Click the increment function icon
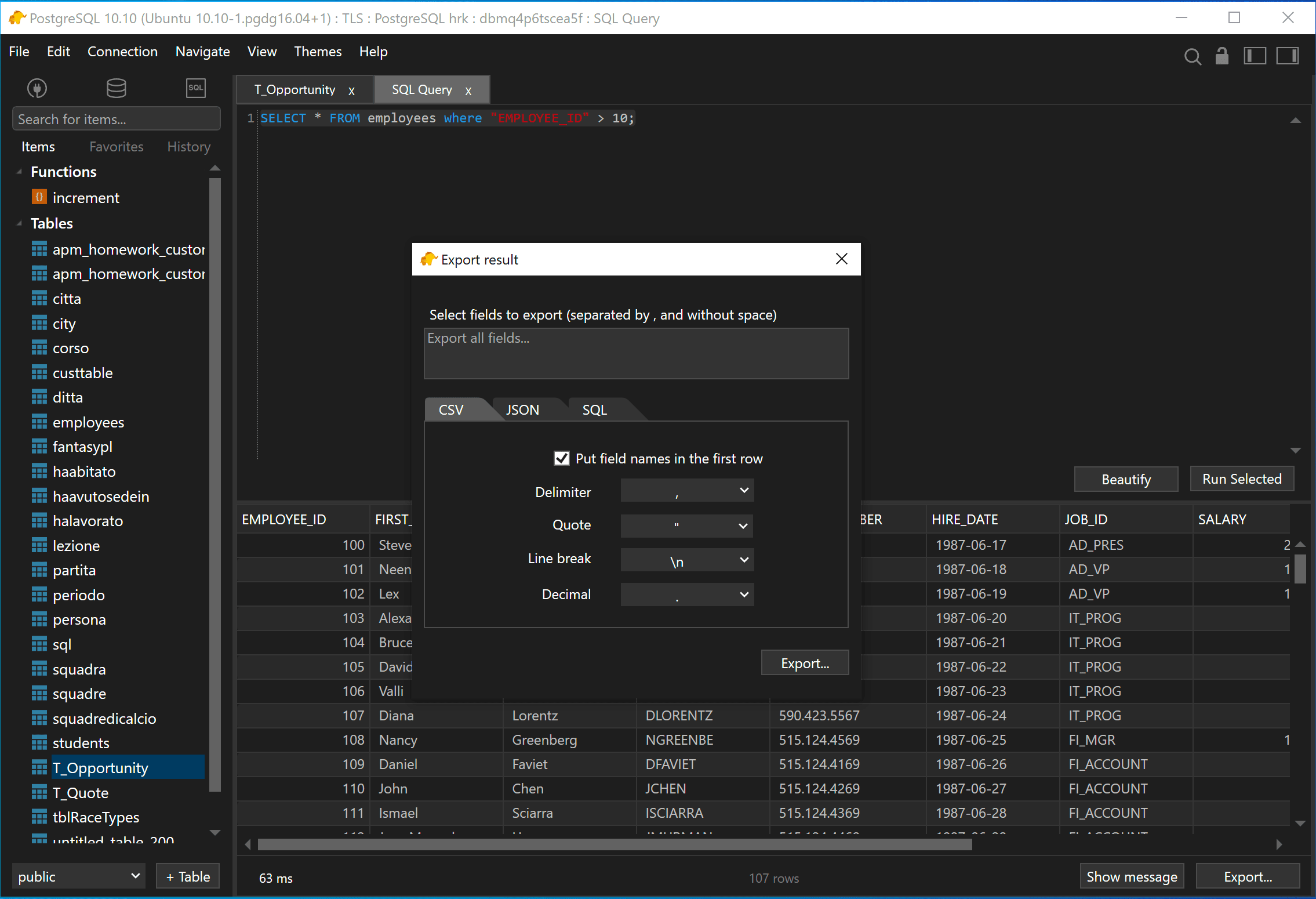Image resolution: width=1316 pixels, height=899 pixels. pyautogui.click(x=39, y=197)
